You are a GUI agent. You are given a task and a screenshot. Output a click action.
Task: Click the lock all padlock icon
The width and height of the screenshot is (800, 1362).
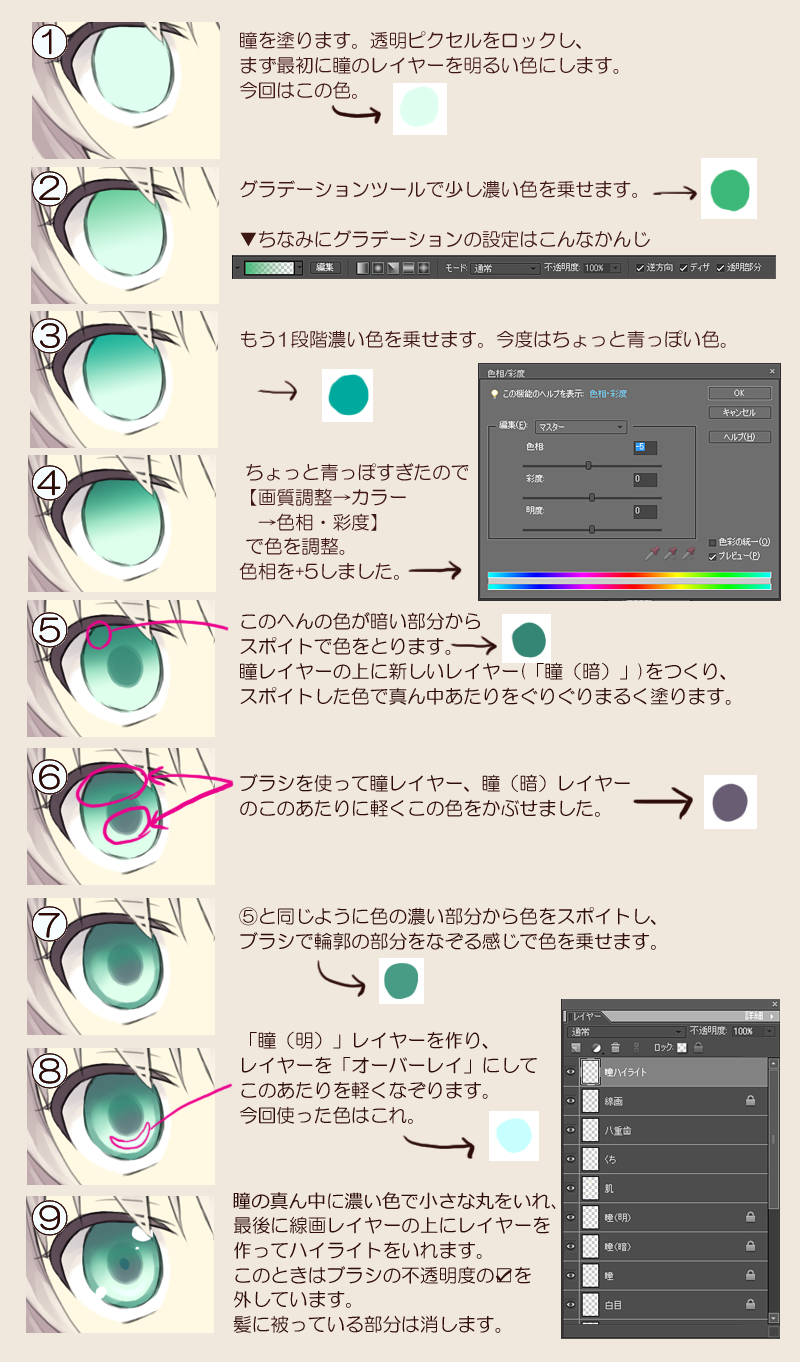click(x=699, y=1048)
